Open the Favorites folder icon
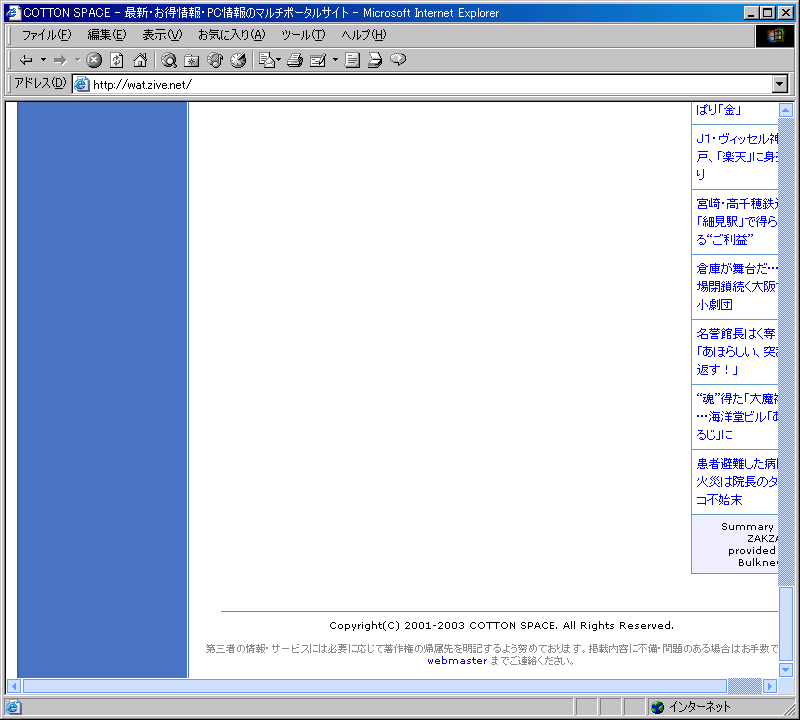The image size is (800, 720). pyautogui.click(x=192, y=60)
